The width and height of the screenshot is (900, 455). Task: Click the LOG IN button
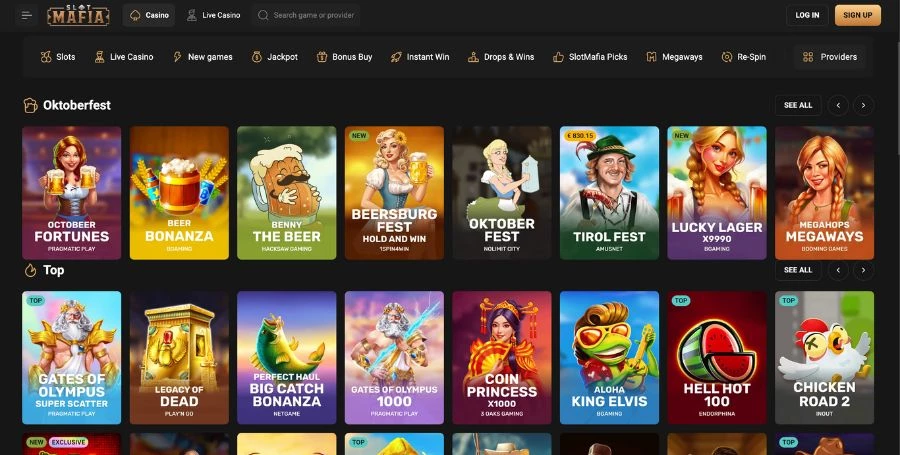(807, 15)
